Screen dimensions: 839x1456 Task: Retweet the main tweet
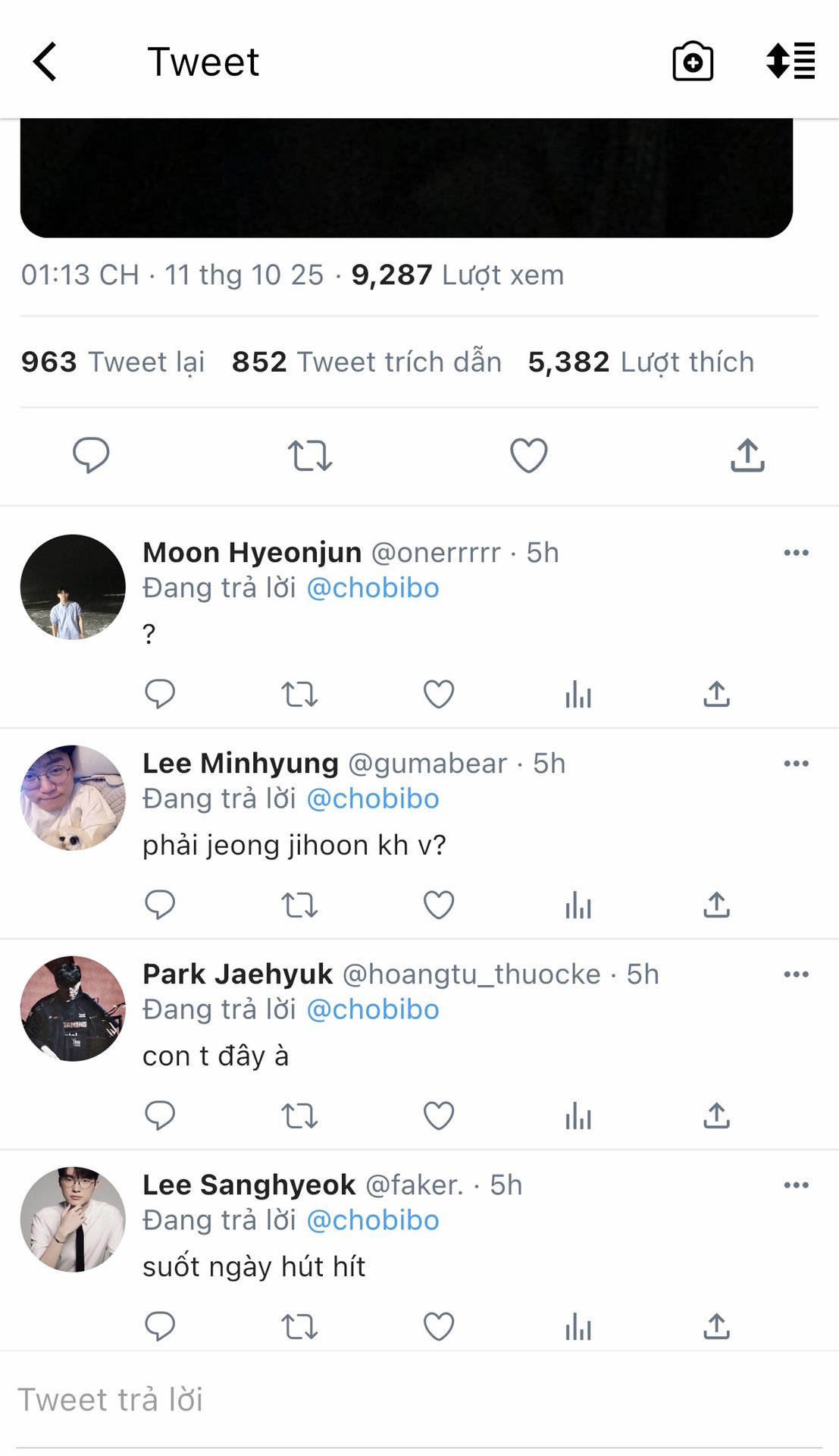point(309,456)
